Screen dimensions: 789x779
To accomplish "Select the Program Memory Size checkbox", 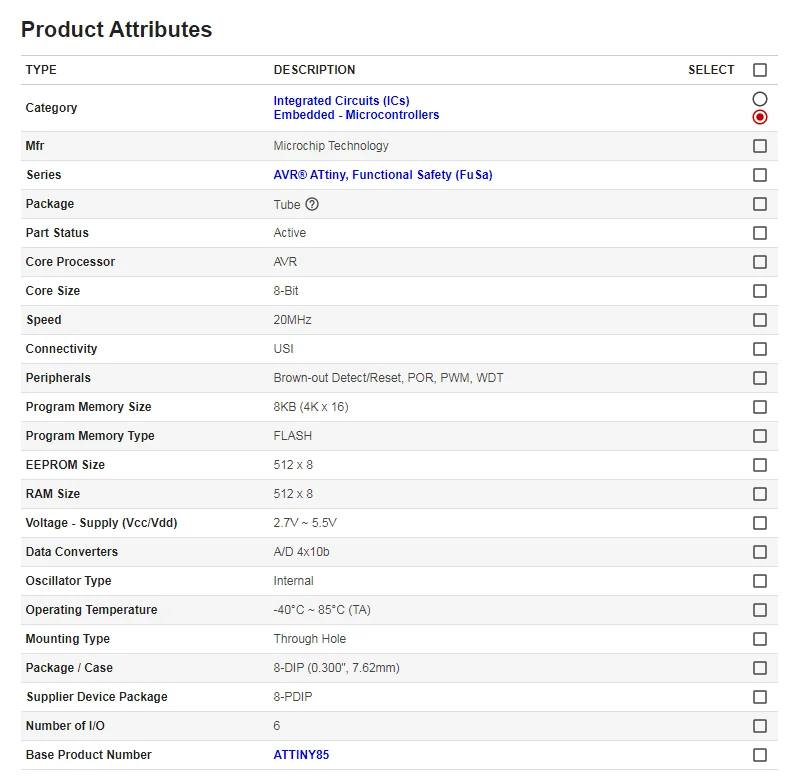I will [x=760, y=407].
